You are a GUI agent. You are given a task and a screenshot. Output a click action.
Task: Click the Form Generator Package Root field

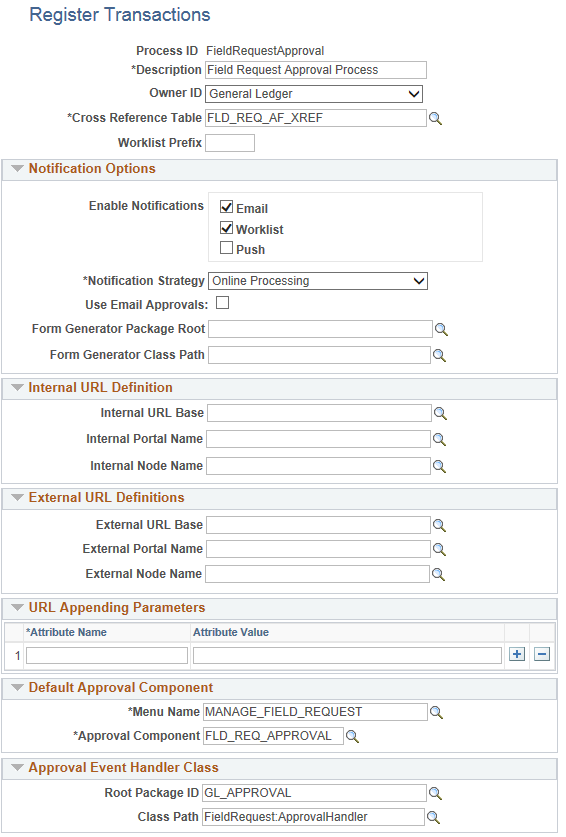click(320, 329)
